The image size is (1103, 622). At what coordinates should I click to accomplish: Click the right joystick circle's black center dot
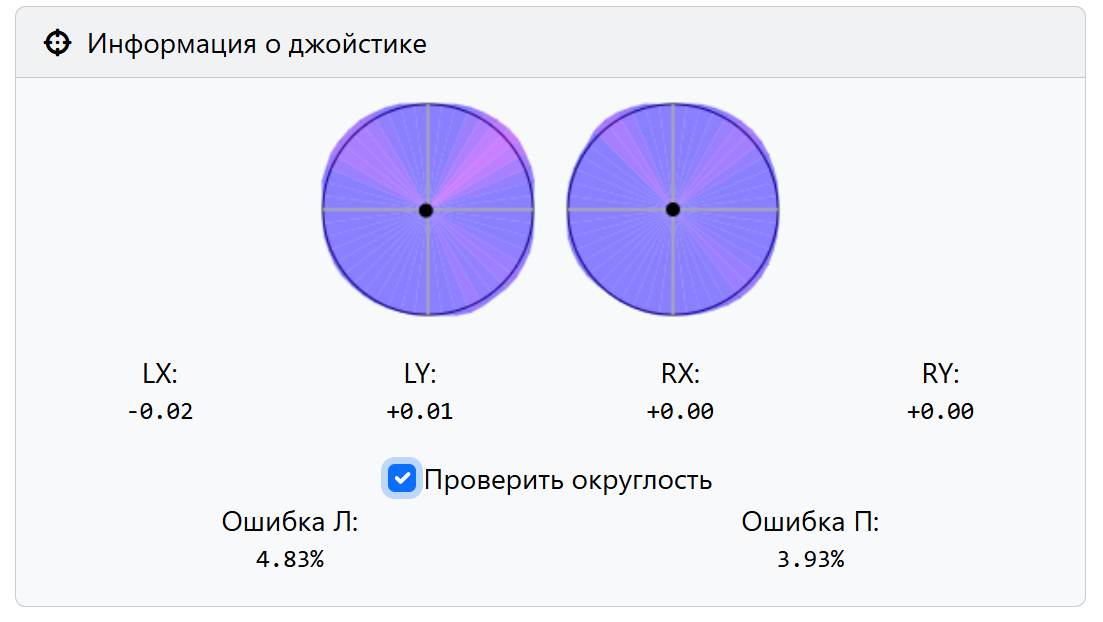click(x=673, y=209)
